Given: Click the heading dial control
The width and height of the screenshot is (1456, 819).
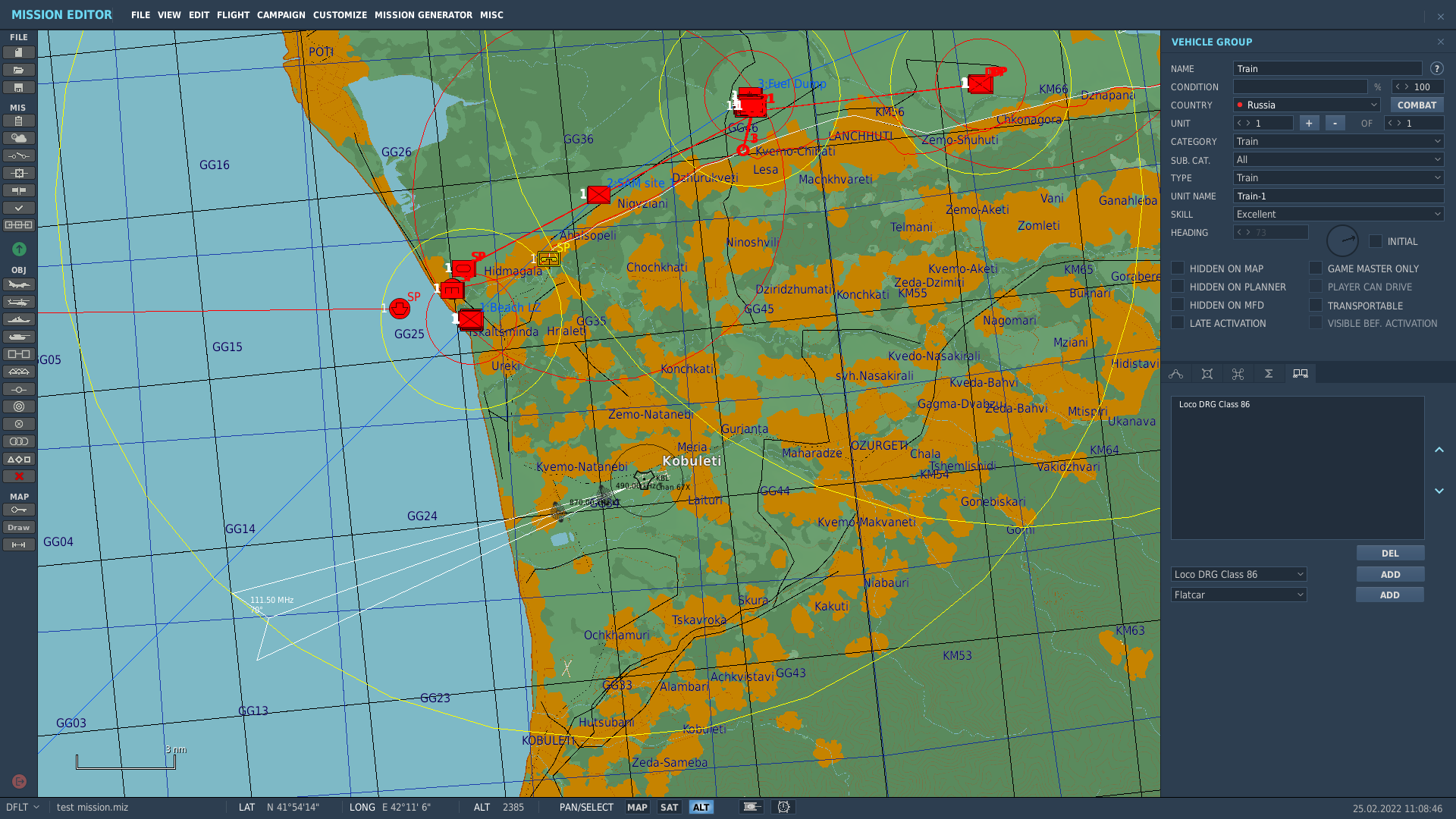Looking at the screenshot, I should click(x=1342, y=241).
